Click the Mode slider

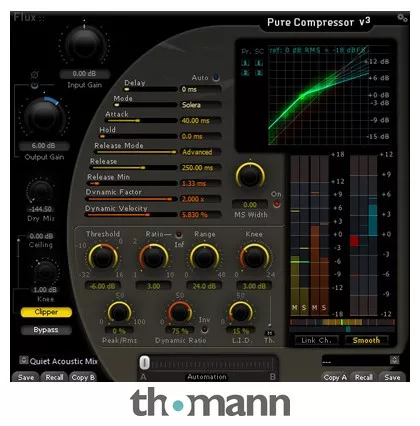coord(145,105)
